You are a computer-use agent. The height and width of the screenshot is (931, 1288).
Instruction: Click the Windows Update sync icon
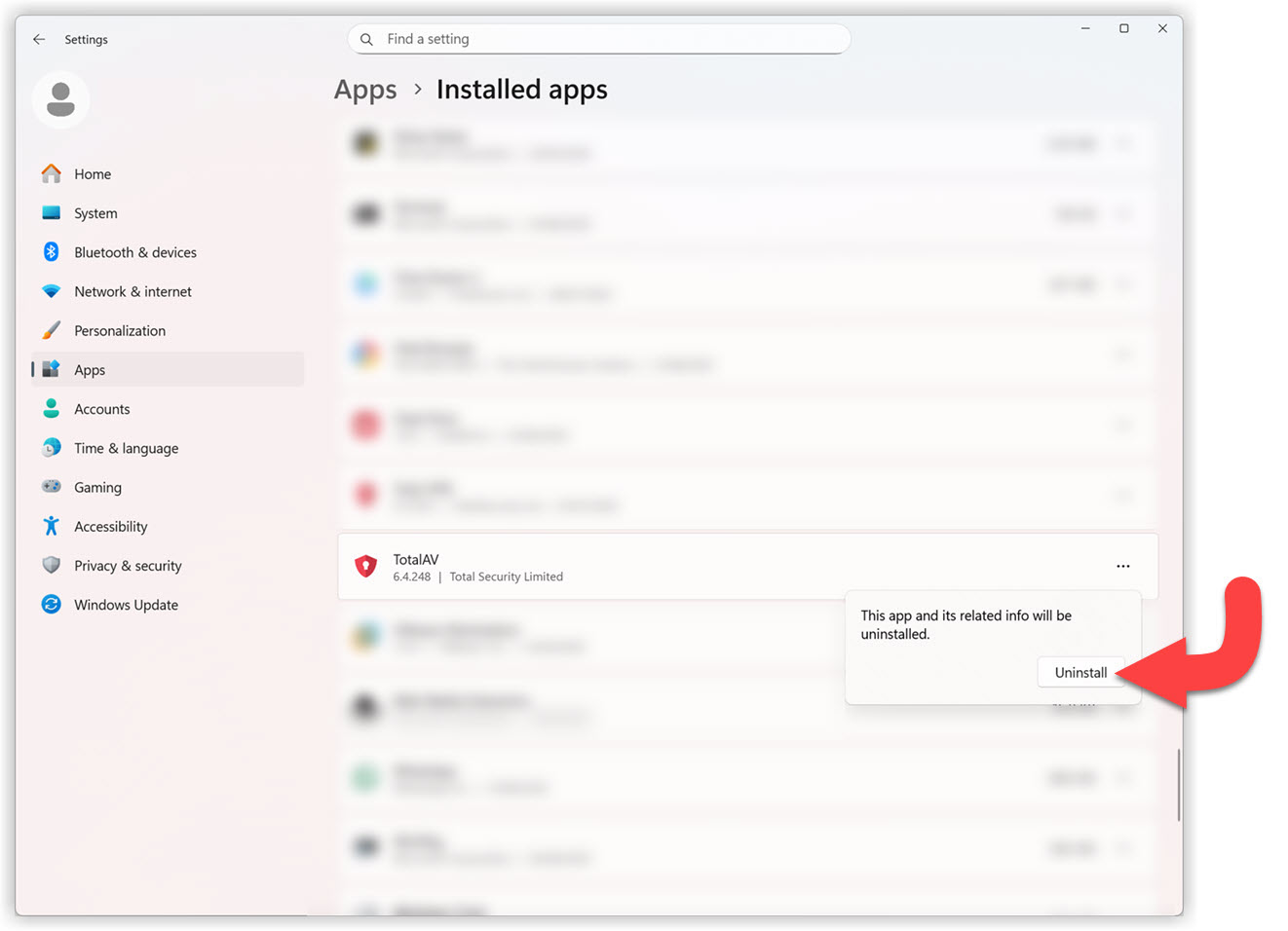[52, 605]
